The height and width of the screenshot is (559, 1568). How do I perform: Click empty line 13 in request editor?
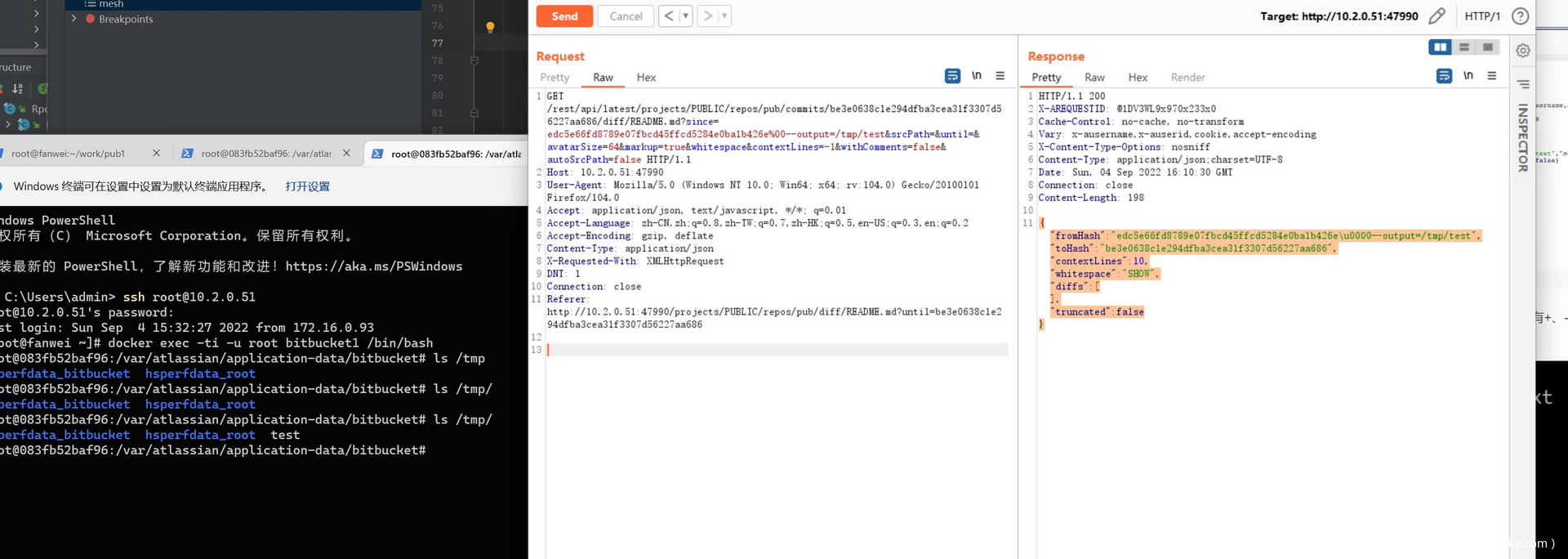tap(777, 350)
